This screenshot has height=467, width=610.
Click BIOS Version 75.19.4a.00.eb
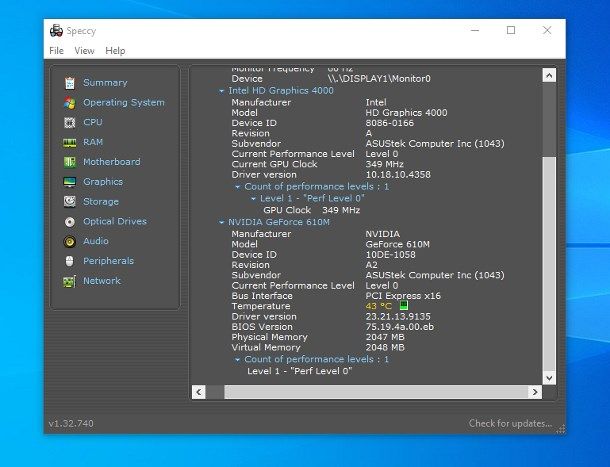click(x=400, y=327)
